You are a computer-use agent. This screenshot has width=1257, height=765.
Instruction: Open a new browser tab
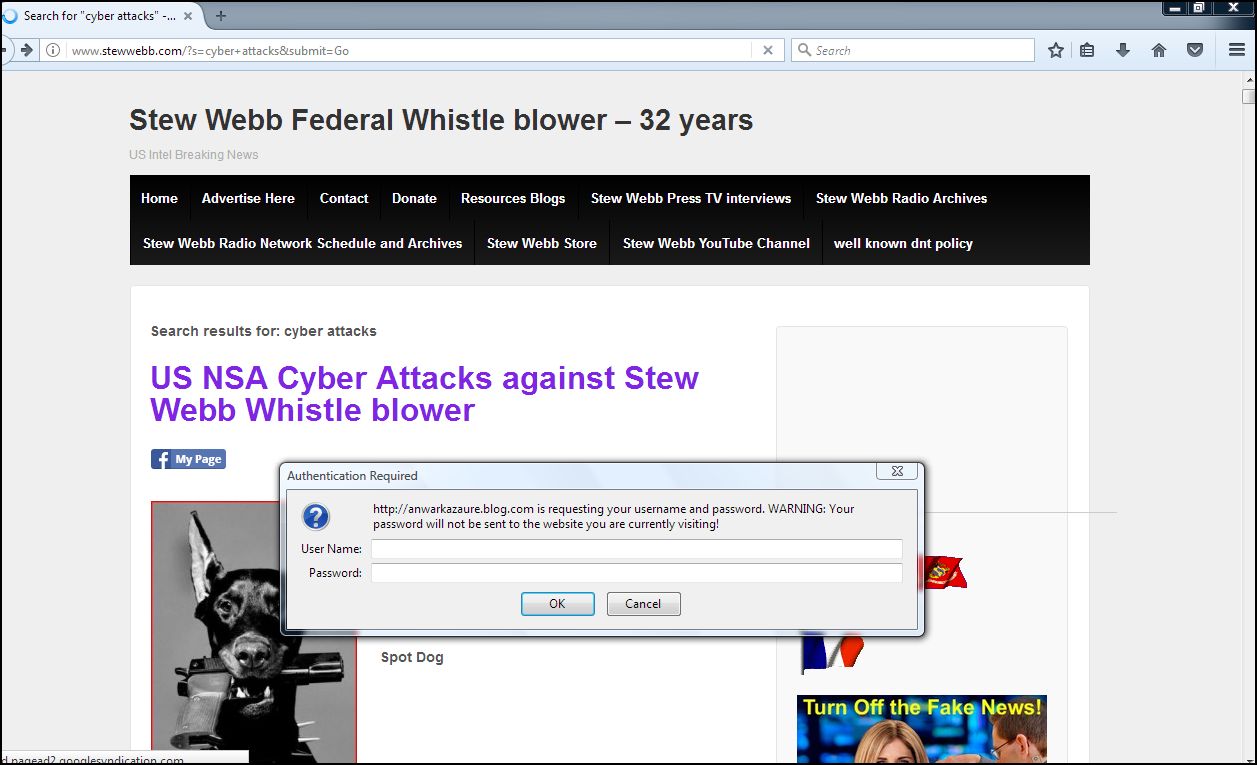pos(221,16)
